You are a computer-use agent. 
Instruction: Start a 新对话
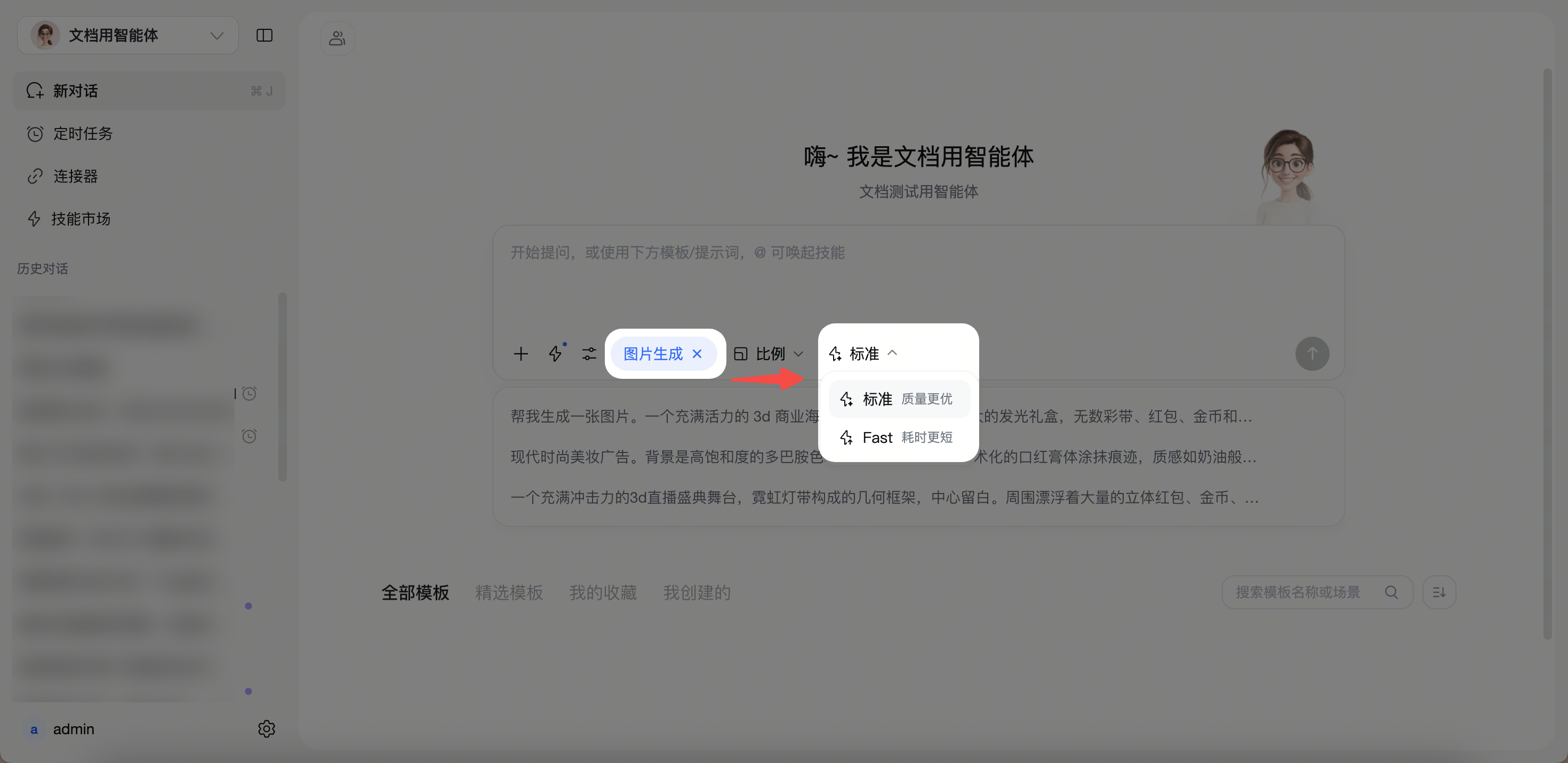pos(149,91)
